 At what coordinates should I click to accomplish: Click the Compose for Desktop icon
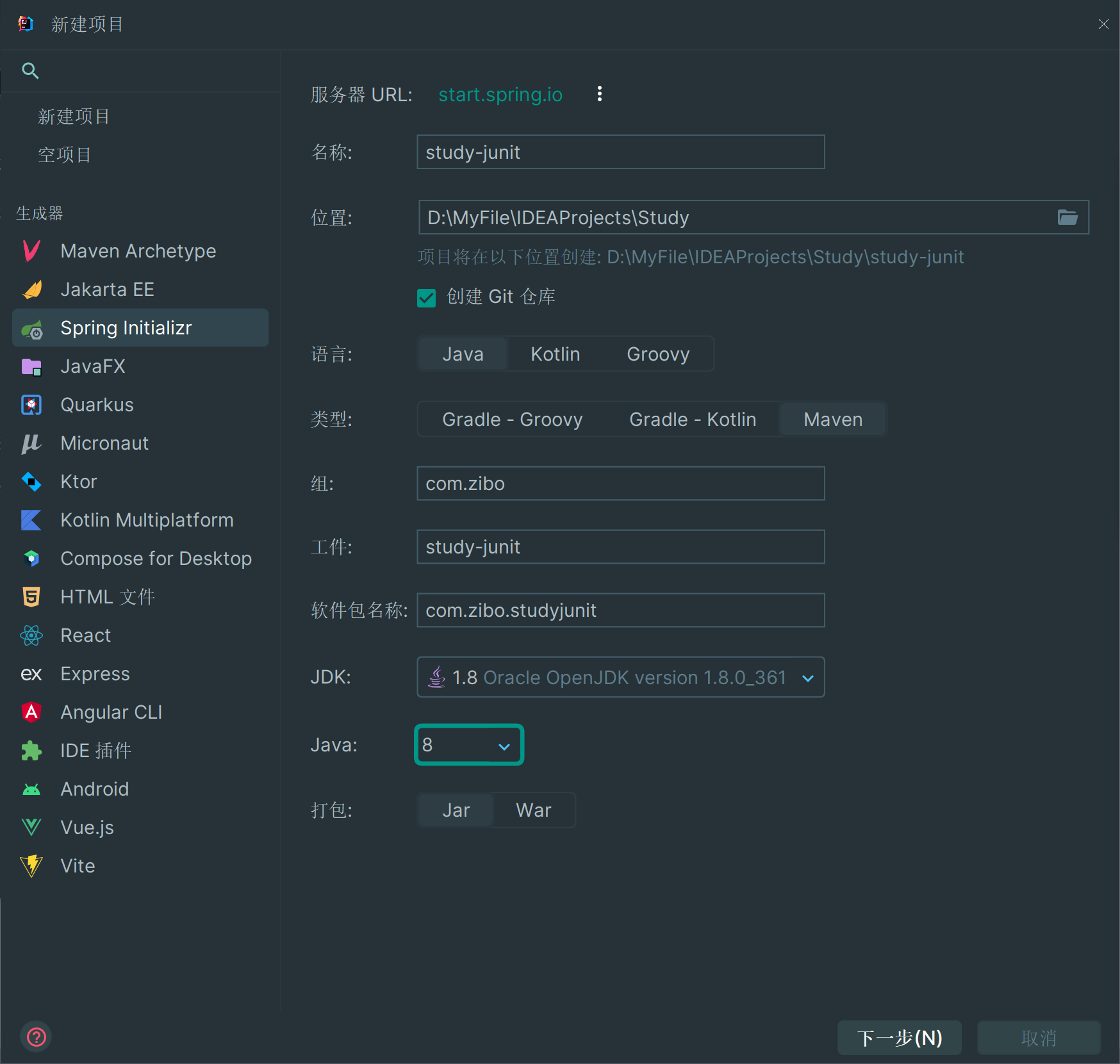coord(31,559)
